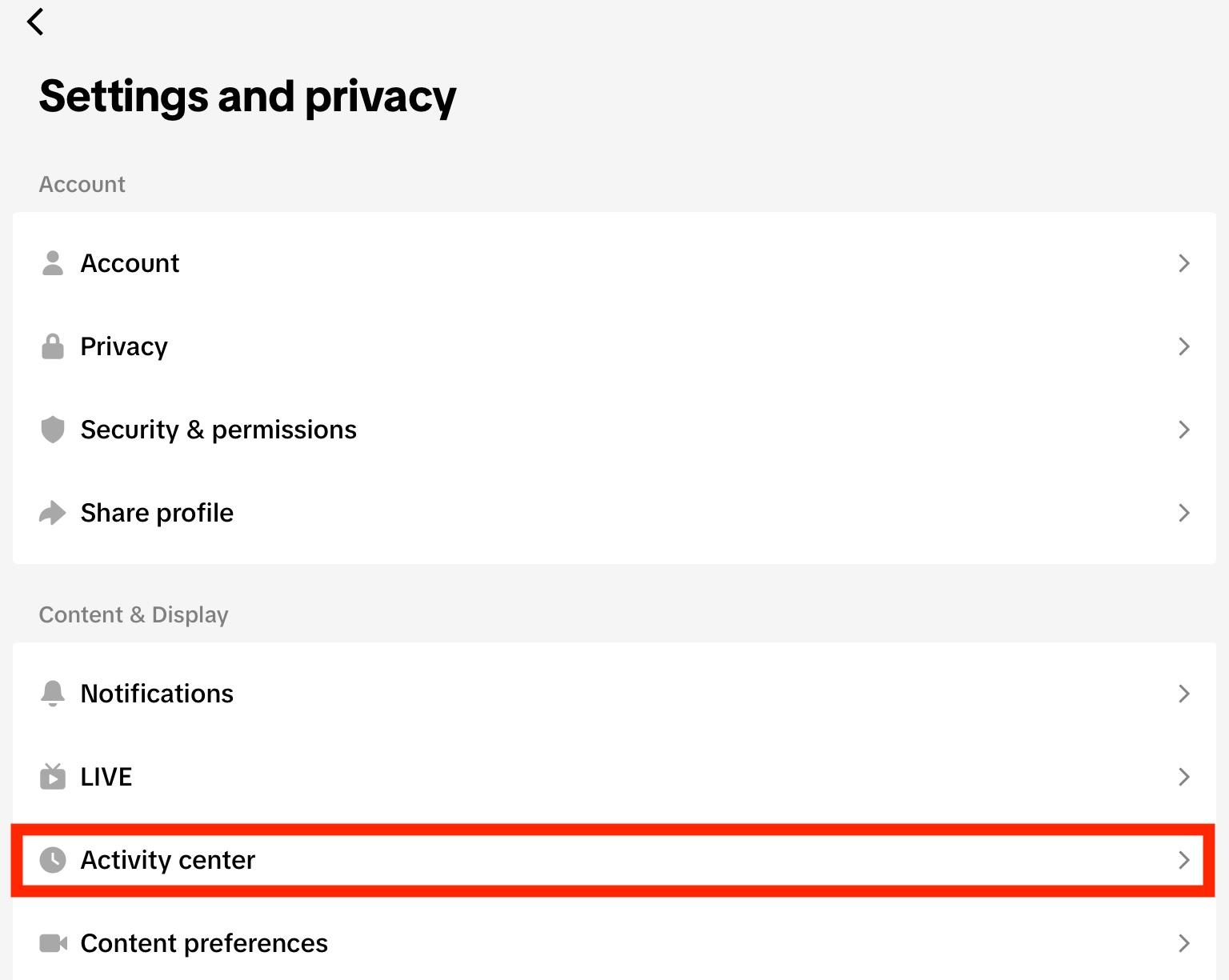Screen dimensions: 1229x980
Task: Click the padlock icon beside Privacy
Action: tap(53, 346)
